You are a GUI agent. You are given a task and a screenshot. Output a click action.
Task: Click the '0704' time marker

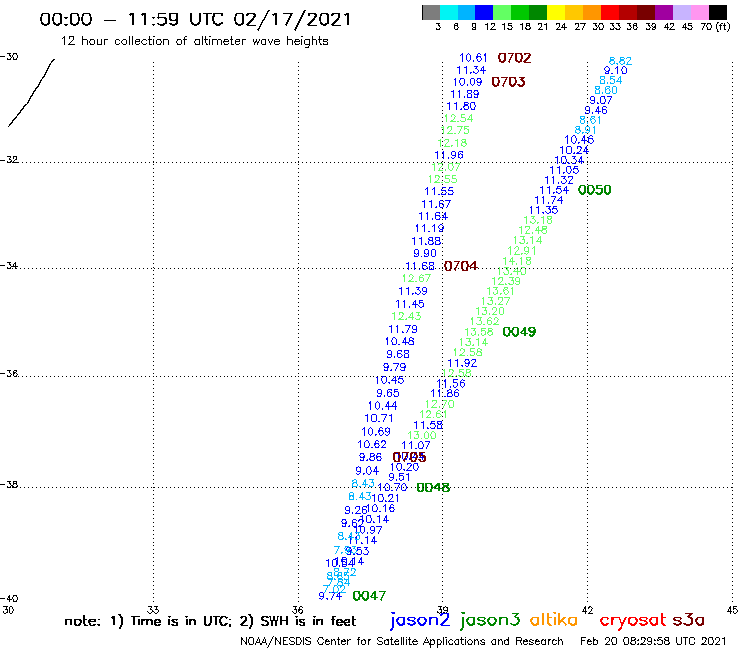coord(461,266)
